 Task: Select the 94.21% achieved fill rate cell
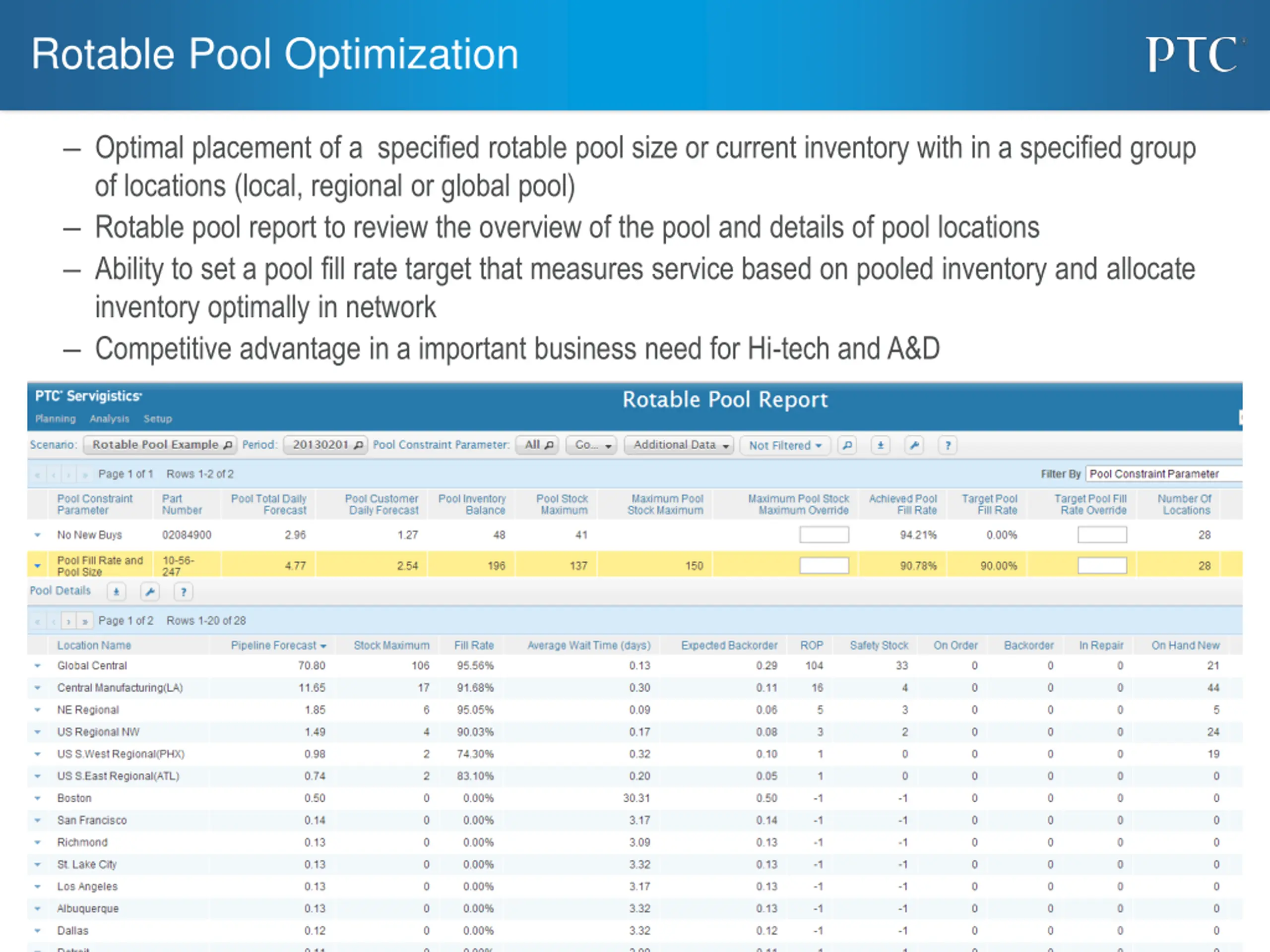point(918,535)
